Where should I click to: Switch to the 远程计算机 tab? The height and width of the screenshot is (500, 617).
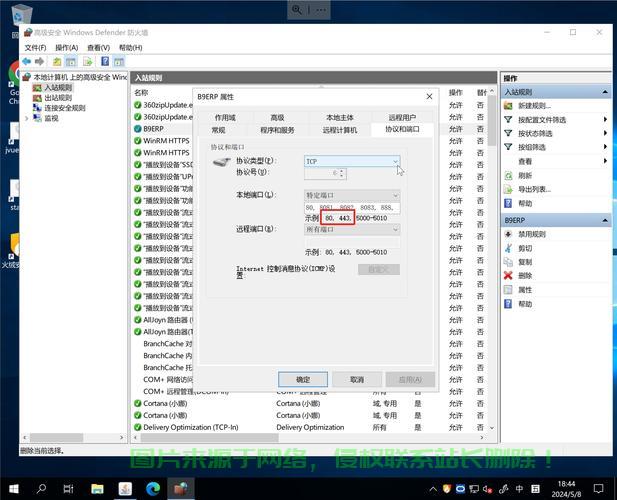(x=340, y=130)
